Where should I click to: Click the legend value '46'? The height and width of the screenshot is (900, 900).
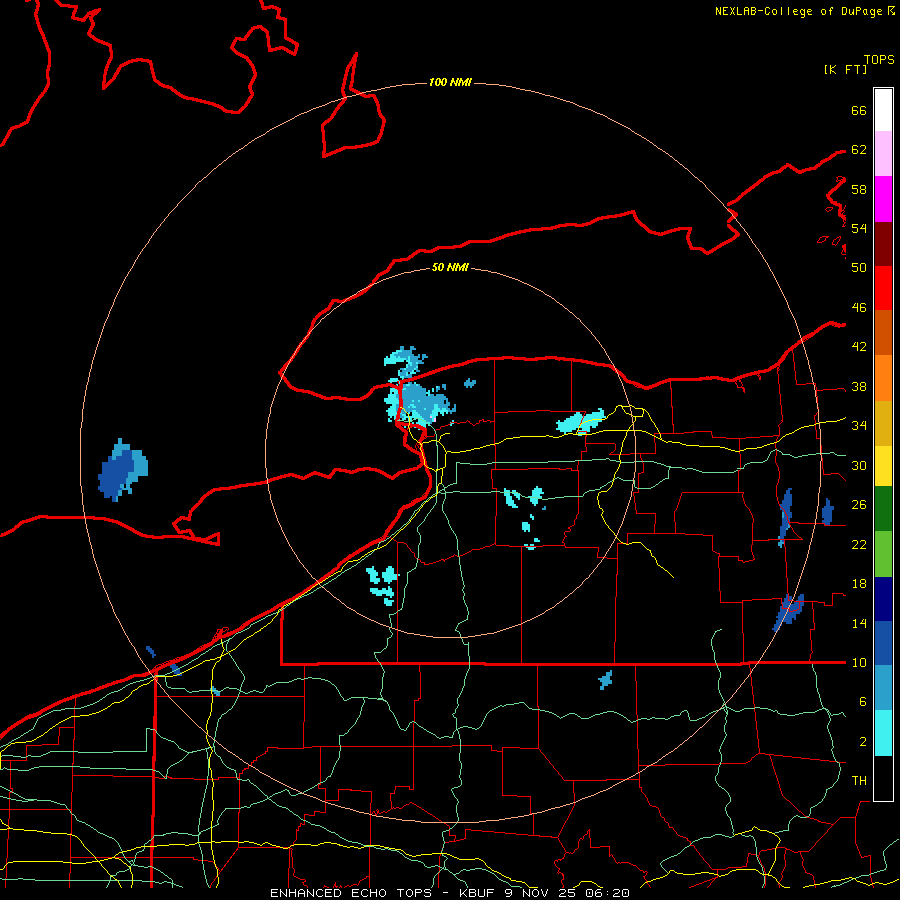point(859,308)
